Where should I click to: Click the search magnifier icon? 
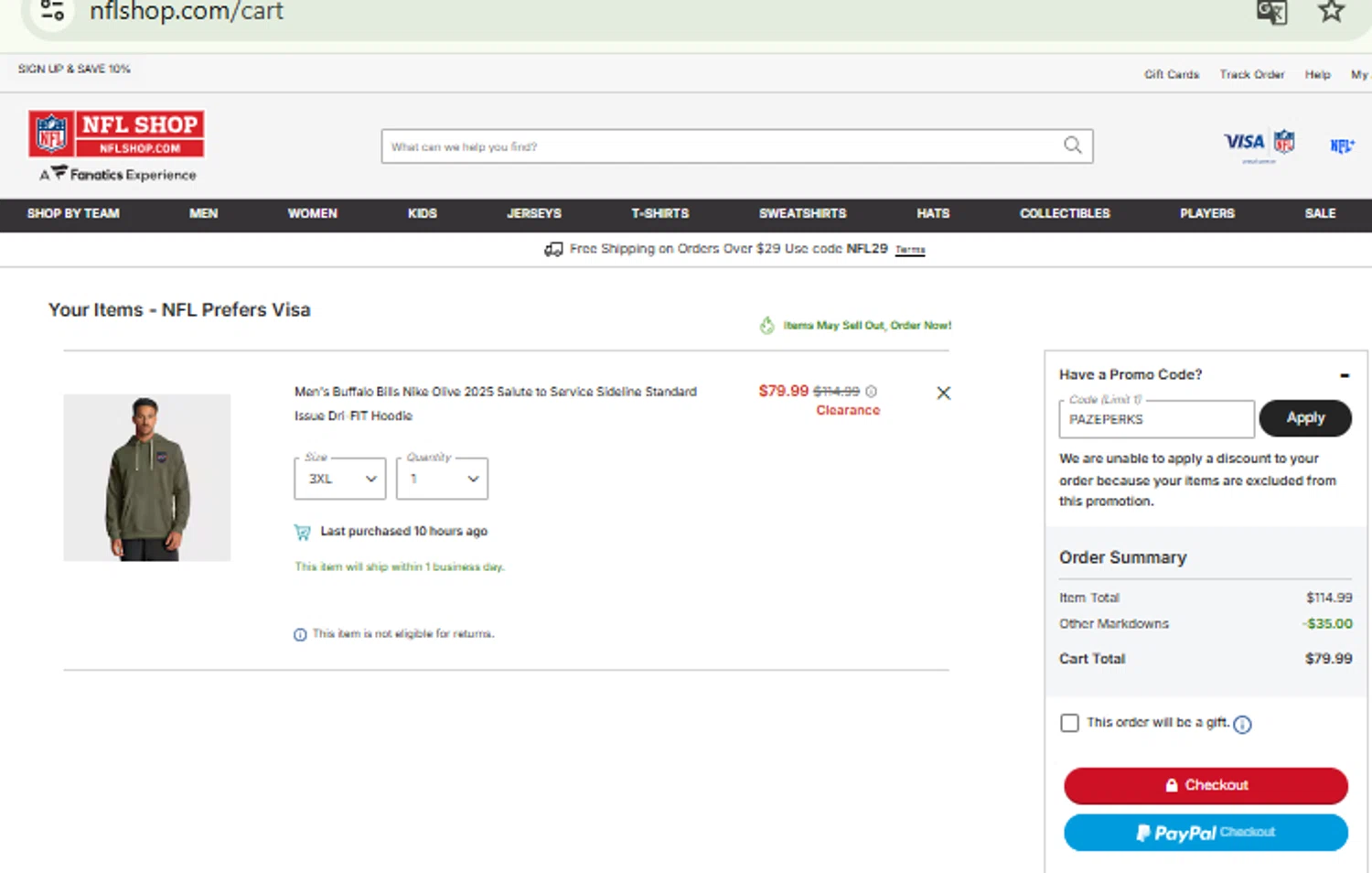(1073, 145)
